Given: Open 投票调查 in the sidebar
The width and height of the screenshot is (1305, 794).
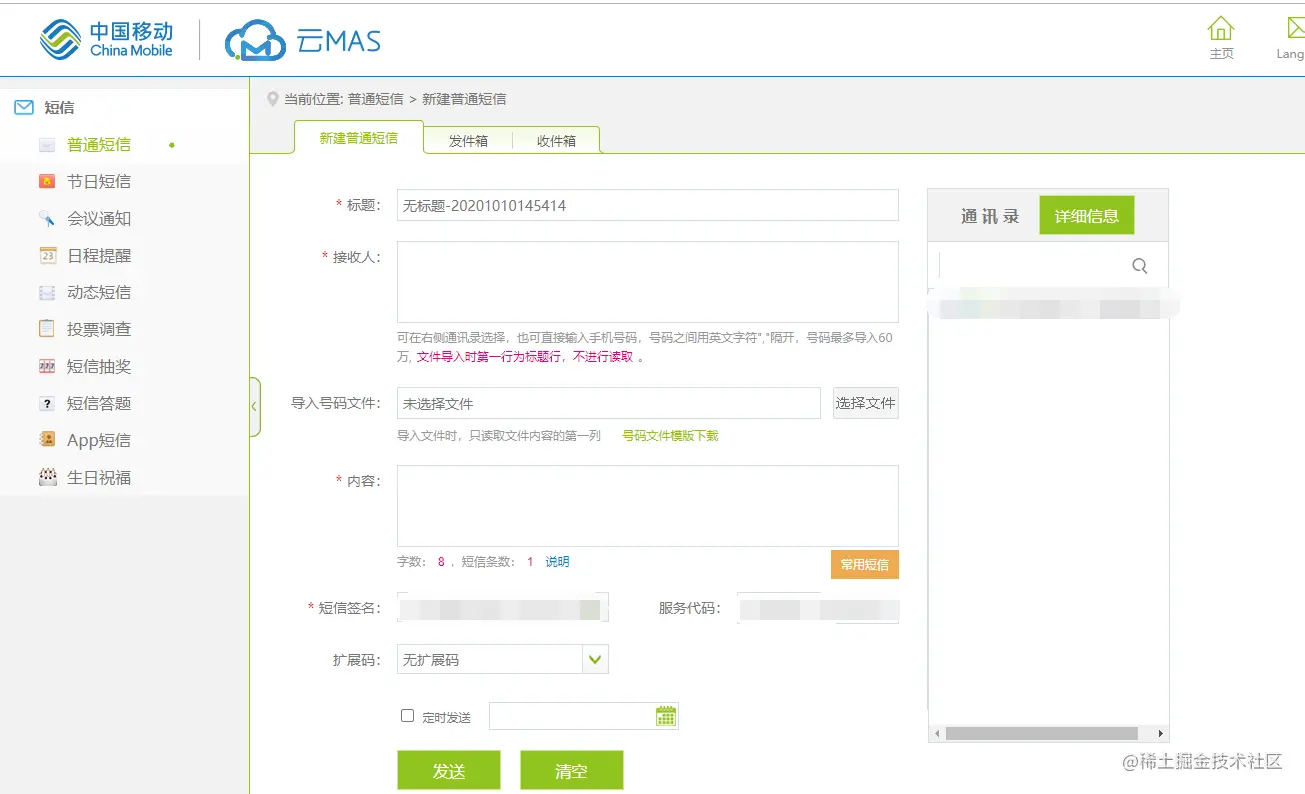Looking at the screenshot, I should point(99,329).
